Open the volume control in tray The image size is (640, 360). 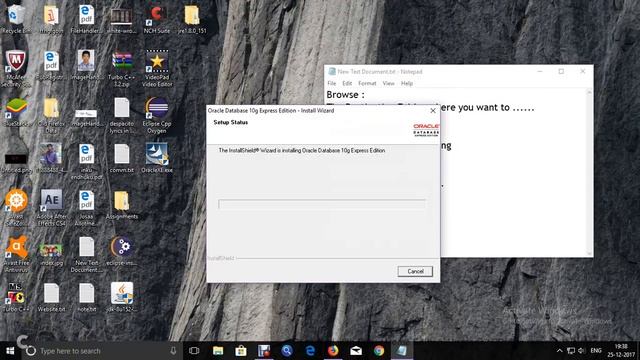pos(582,351)
